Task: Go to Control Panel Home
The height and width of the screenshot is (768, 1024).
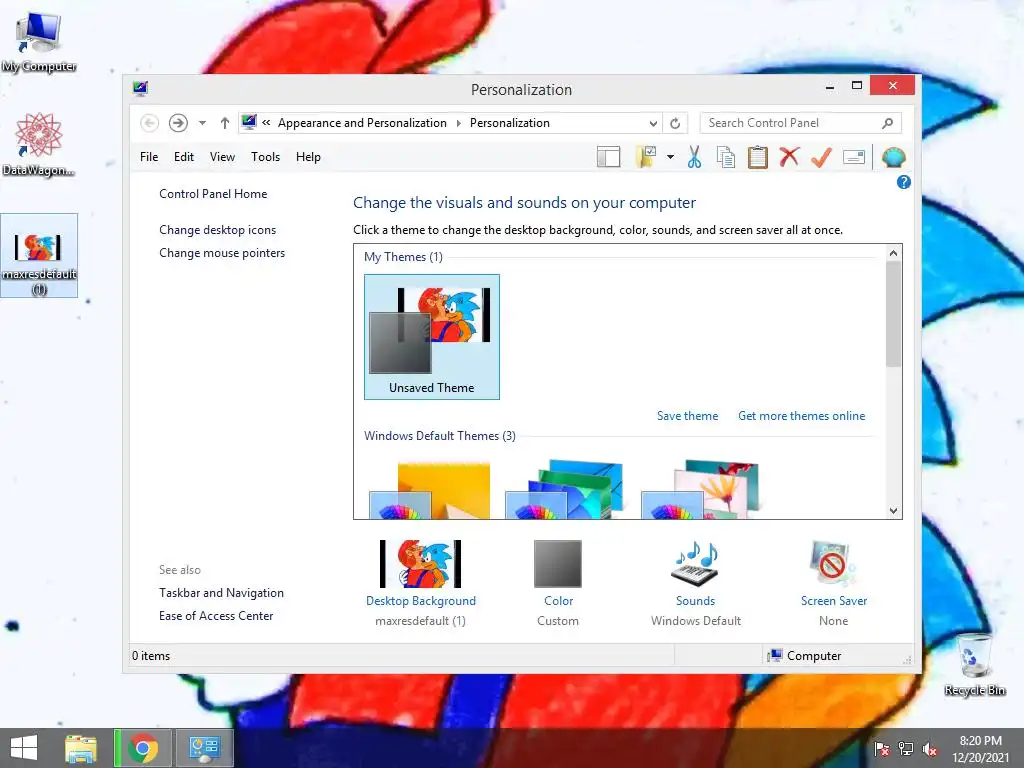Action: 213,194
